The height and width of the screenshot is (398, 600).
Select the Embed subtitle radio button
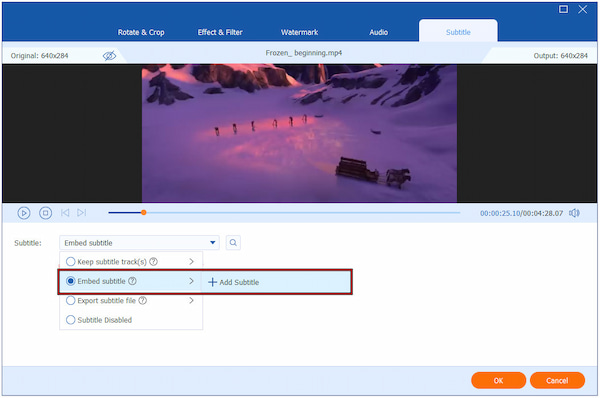(70, 281)
